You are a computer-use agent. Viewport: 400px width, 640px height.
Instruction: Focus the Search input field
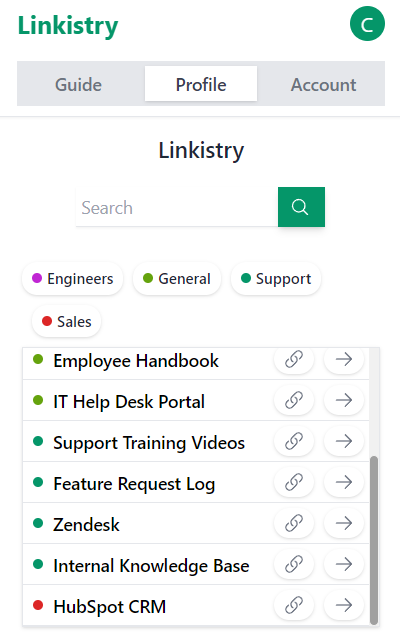tap(177, 207)
